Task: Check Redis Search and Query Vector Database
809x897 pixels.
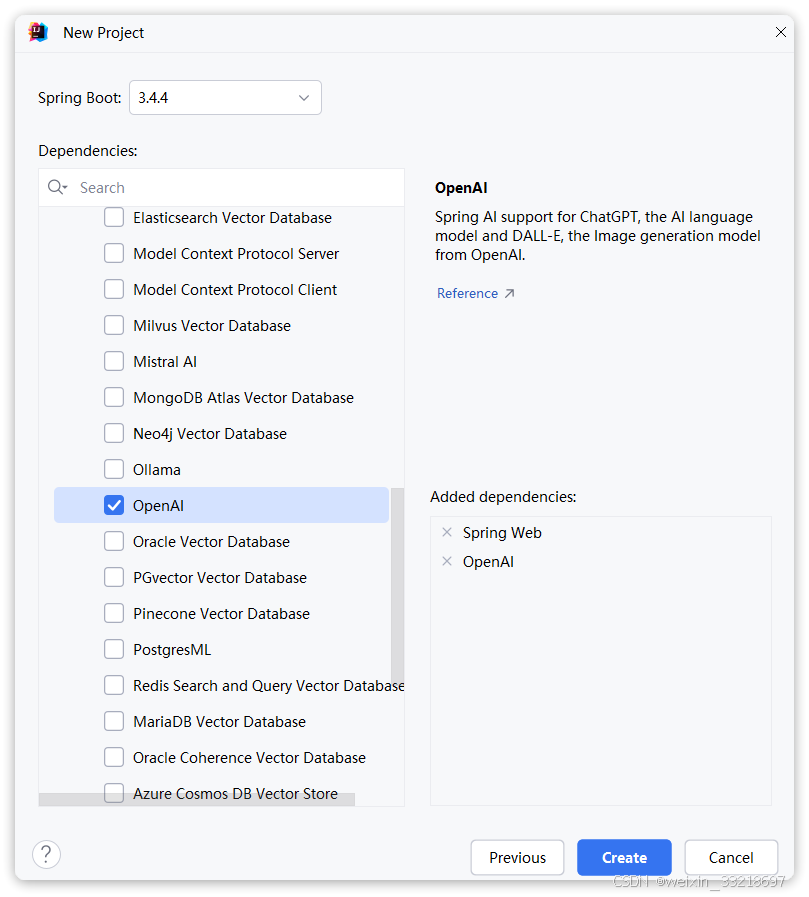Action: coord(114,685)
